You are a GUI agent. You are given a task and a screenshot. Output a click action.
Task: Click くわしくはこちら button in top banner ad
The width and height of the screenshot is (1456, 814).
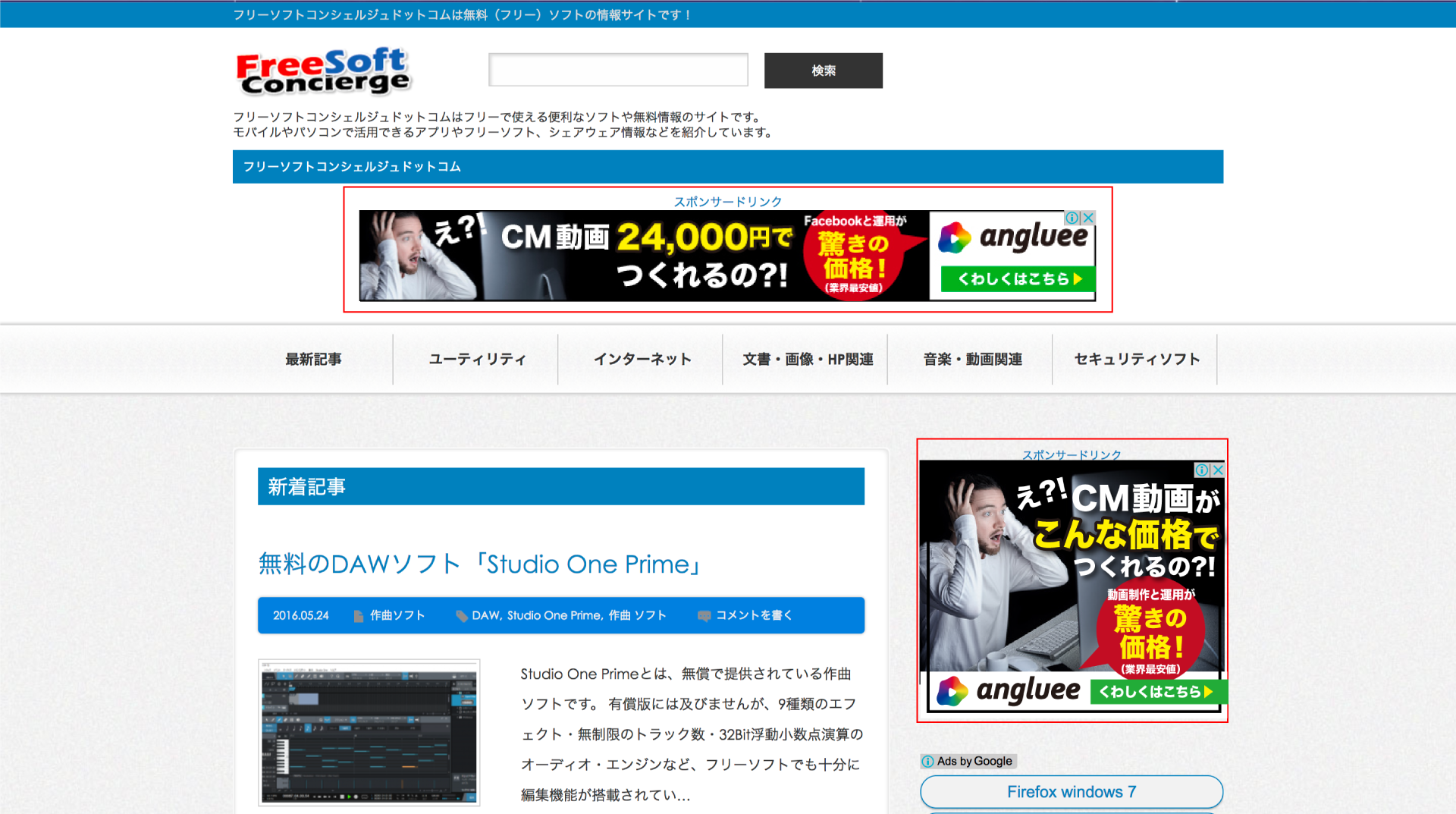pyautogui.click(x=1018, y=279)
